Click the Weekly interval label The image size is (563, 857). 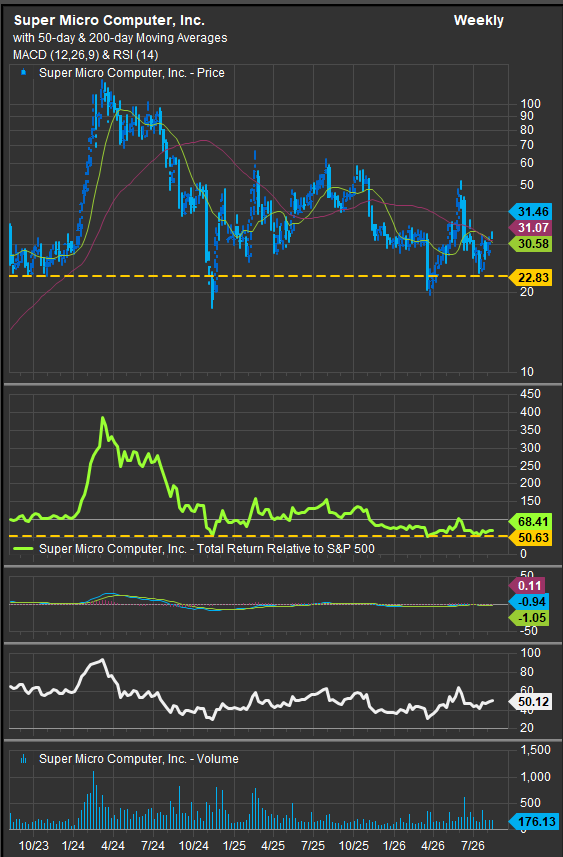pos(478,21)
